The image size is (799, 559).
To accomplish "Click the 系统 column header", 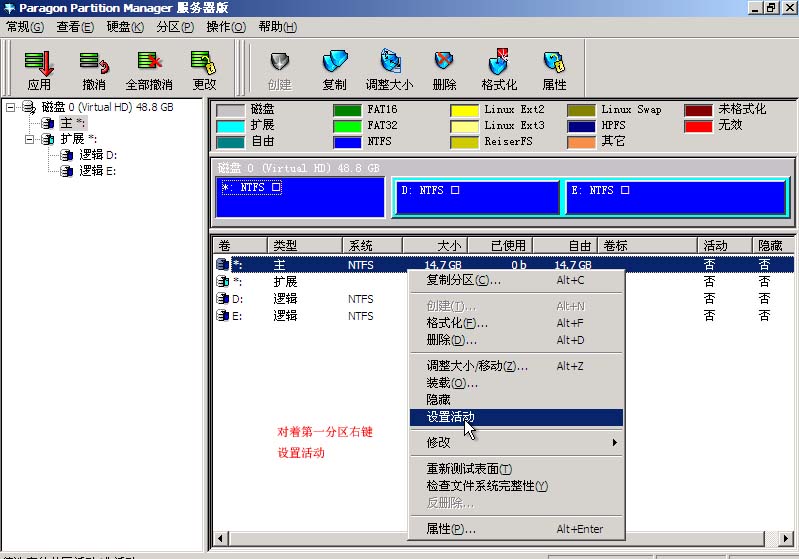I will pyautogui.click(x=372, y=246).
